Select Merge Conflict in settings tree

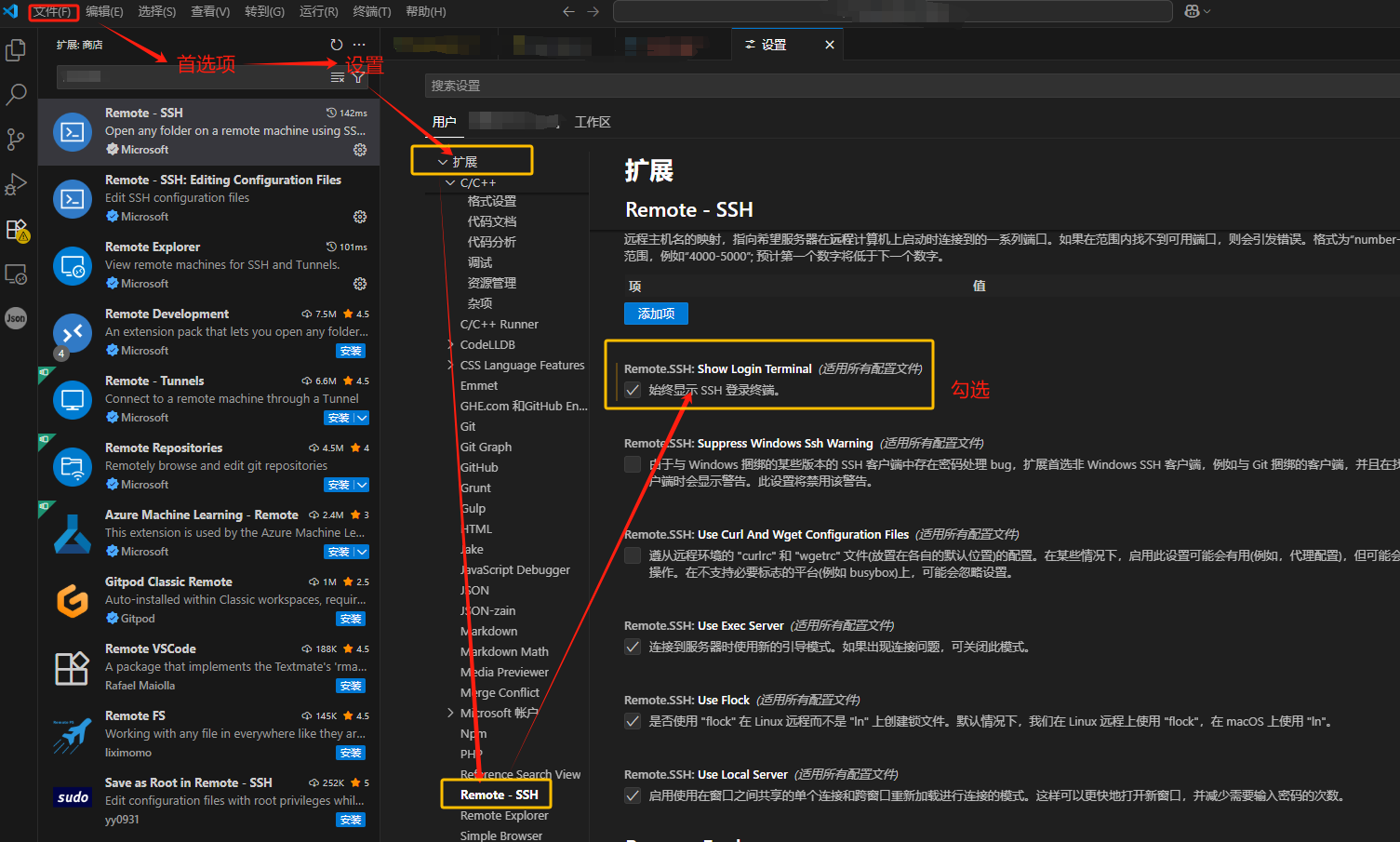pos(500,692)
